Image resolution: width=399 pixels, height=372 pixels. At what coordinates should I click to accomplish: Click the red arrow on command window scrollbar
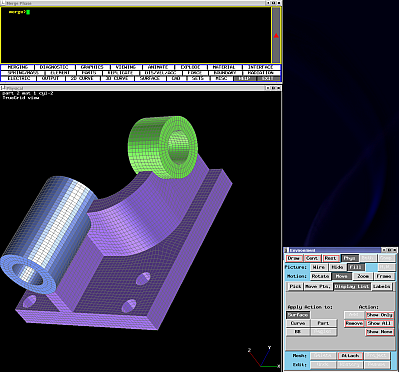[x=276, y=35]
